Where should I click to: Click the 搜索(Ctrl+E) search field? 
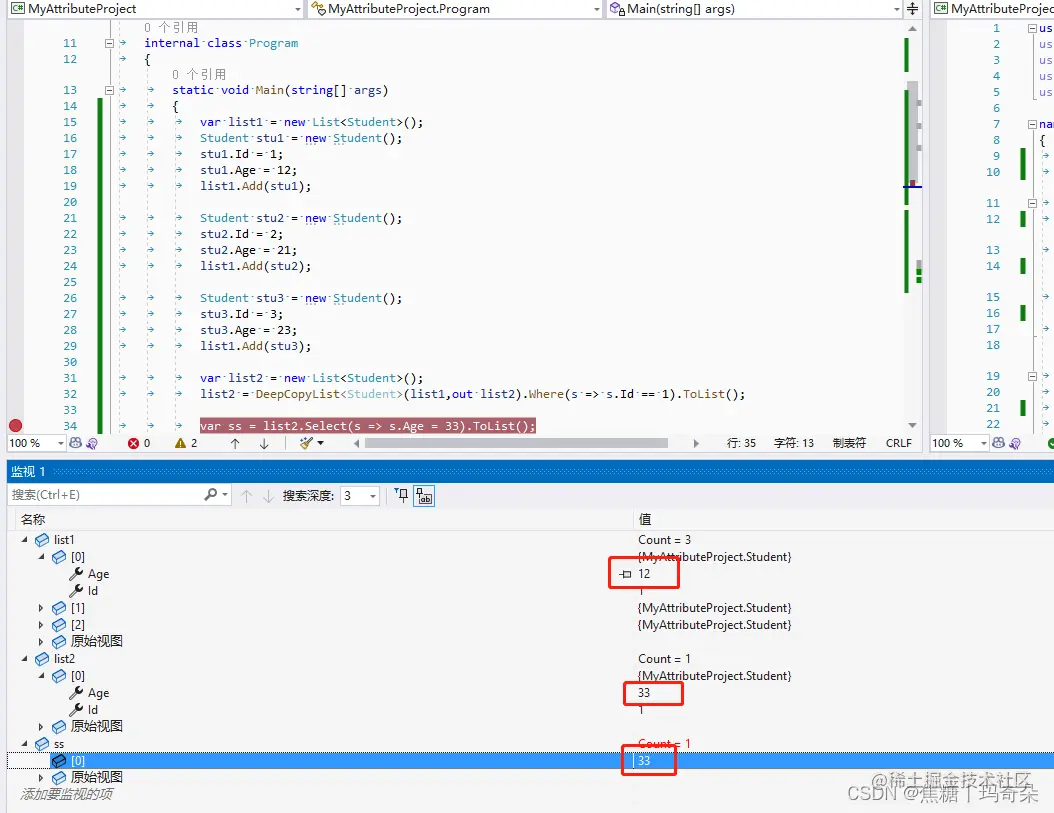point(106,495)
